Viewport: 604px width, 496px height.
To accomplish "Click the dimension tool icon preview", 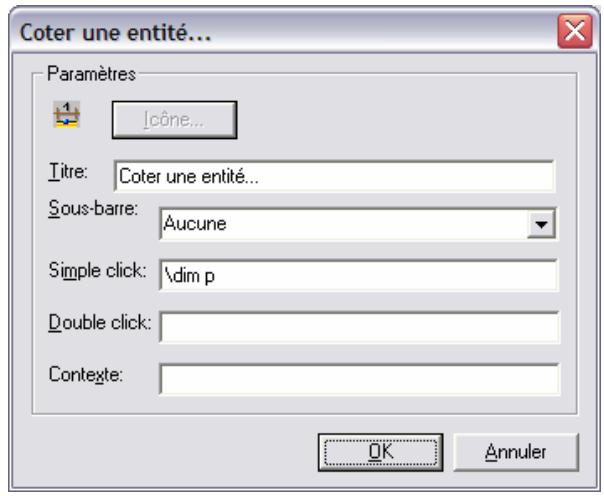I will click(66, 114).
